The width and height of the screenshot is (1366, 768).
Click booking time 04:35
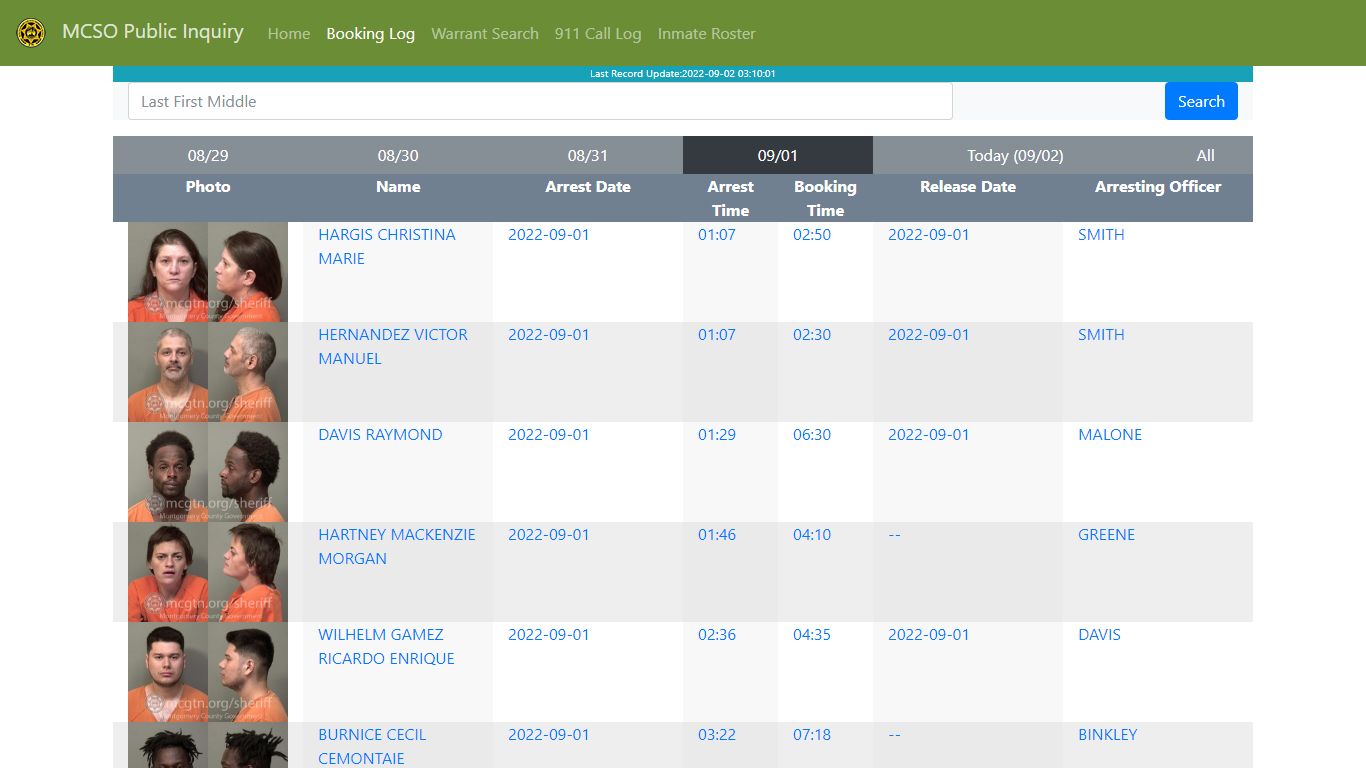812,634
